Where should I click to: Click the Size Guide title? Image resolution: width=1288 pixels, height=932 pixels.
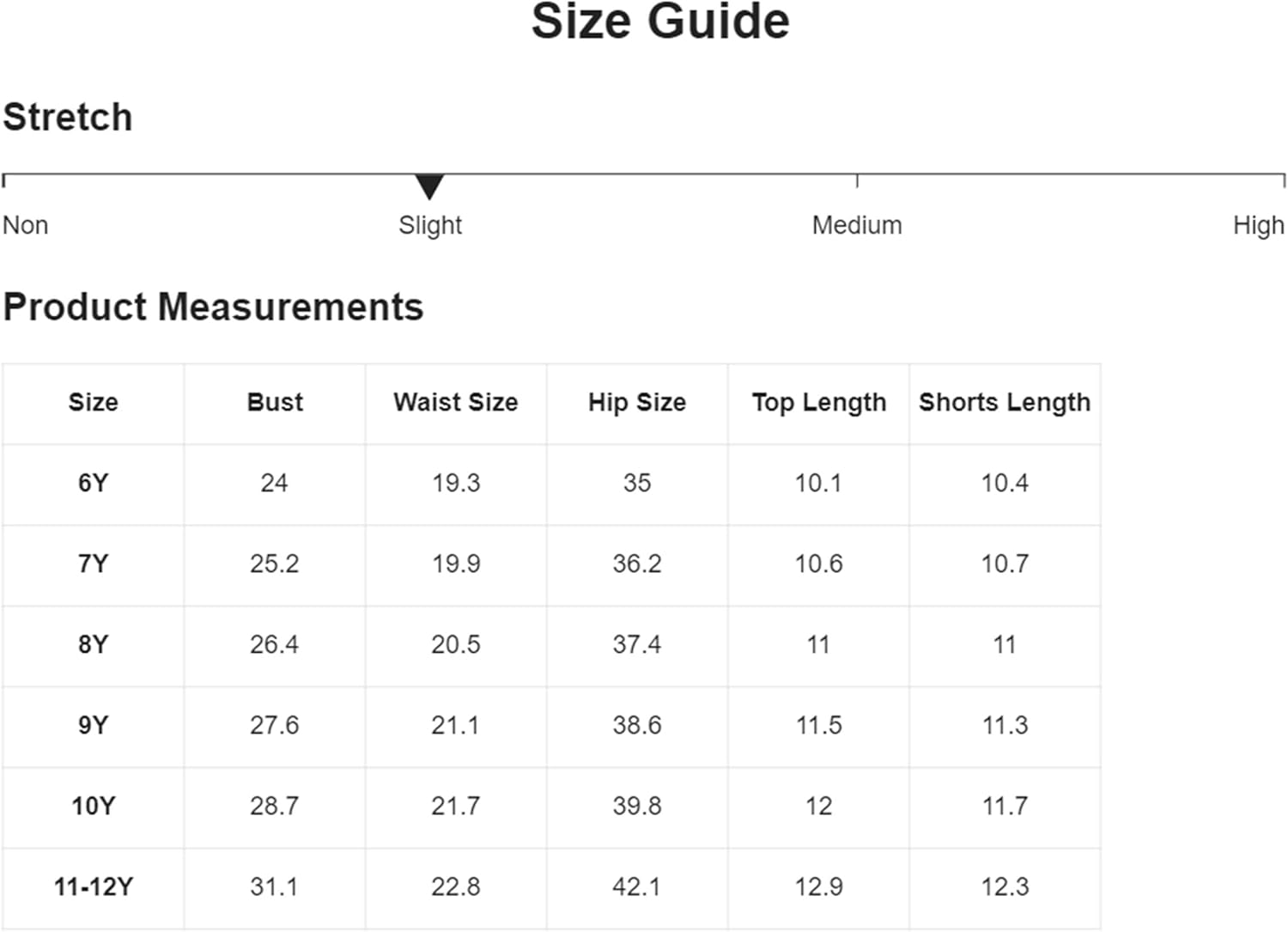660,21
